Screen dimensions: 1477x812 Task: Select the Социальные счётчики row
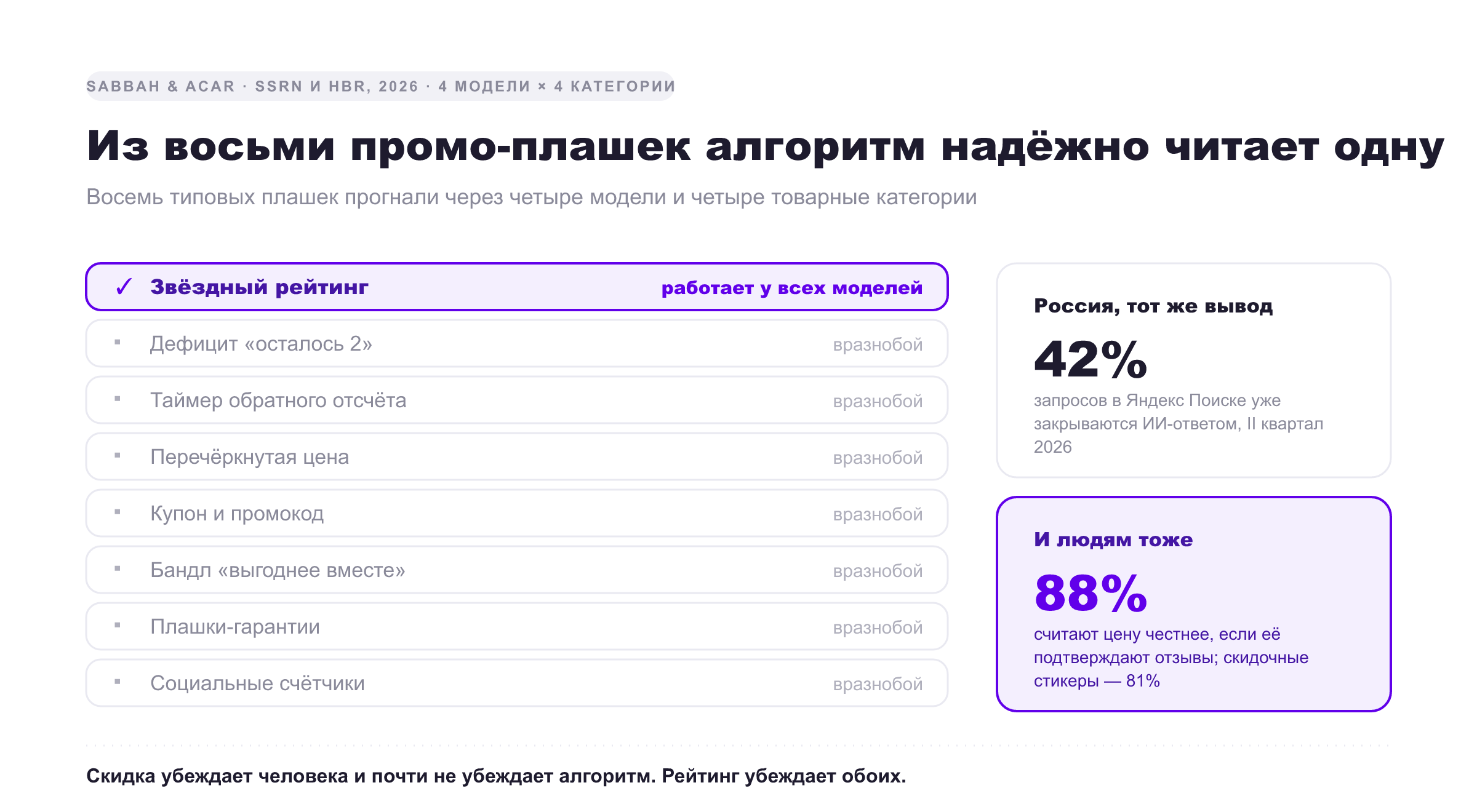tap(517, 683)
